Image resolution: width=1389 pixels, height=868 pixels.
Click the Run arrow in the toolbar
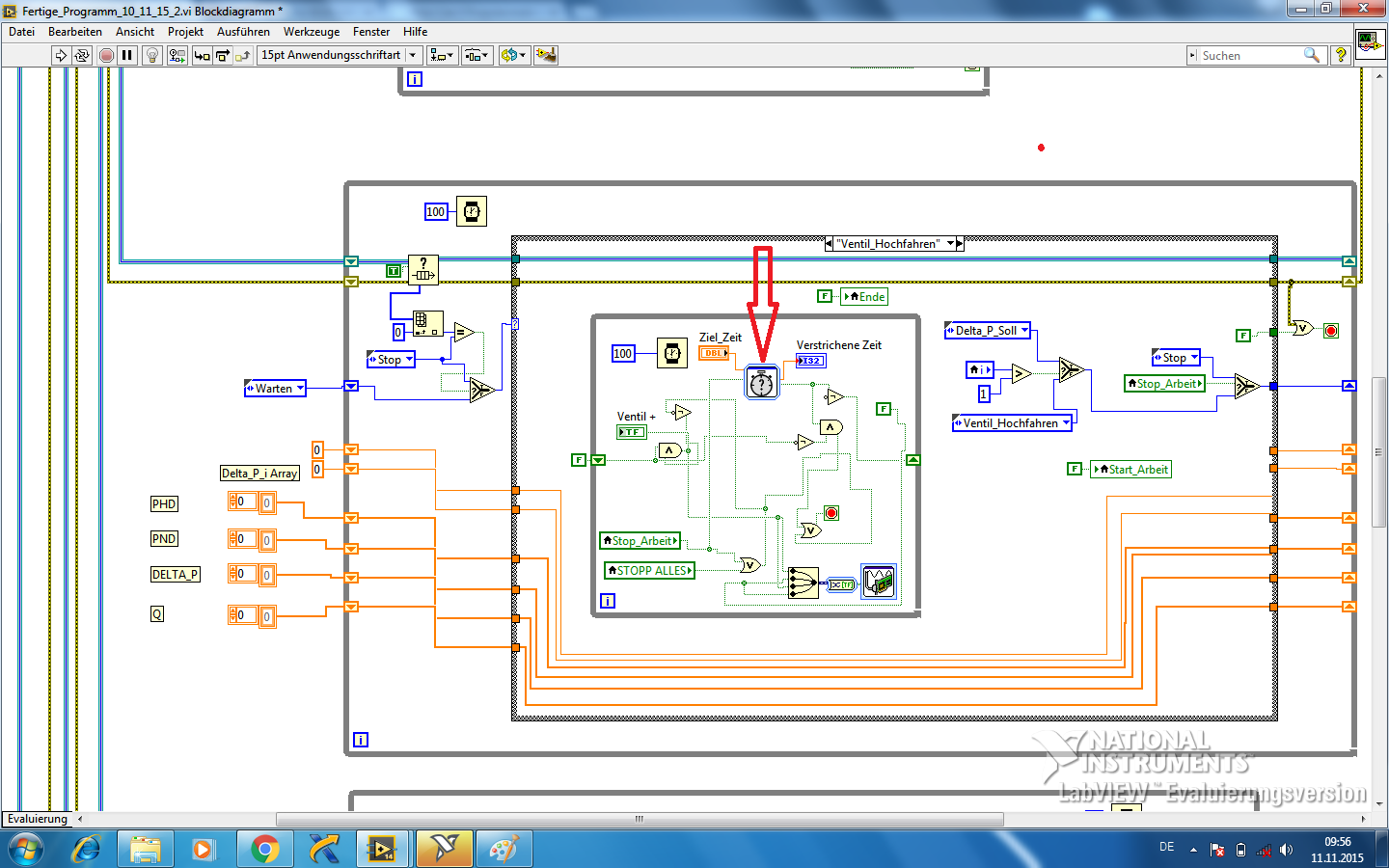coord(61,56)
